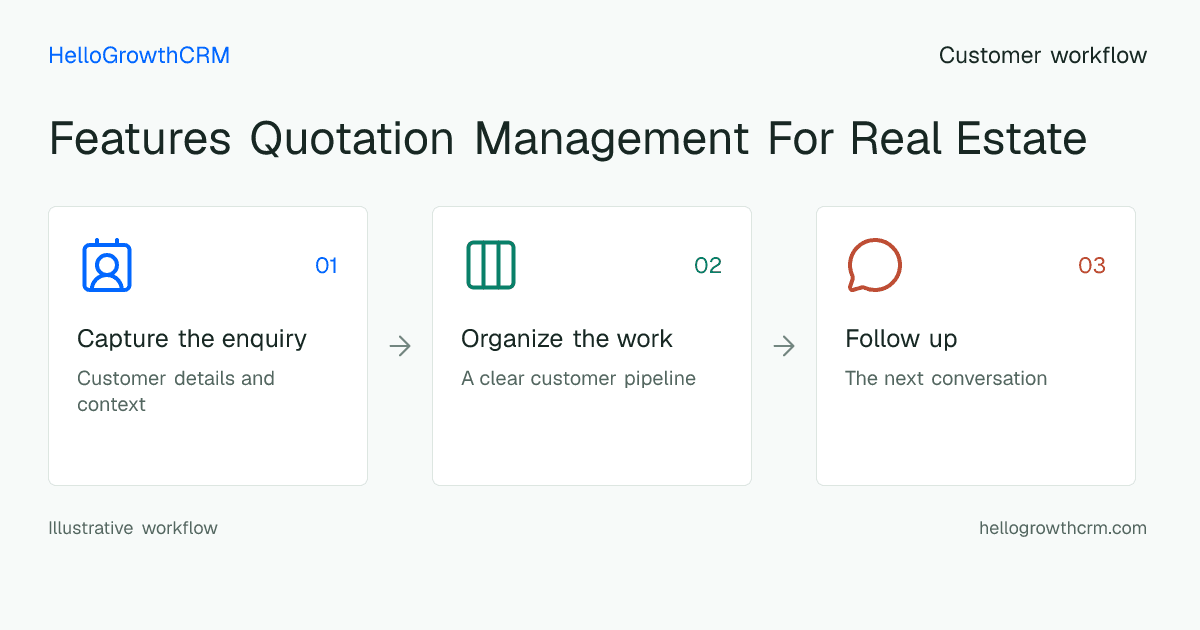The height and width of the screenshot is (630, 1200).
Task: Click the 'Customer details and context' description
Action: [x=176, y=392]
